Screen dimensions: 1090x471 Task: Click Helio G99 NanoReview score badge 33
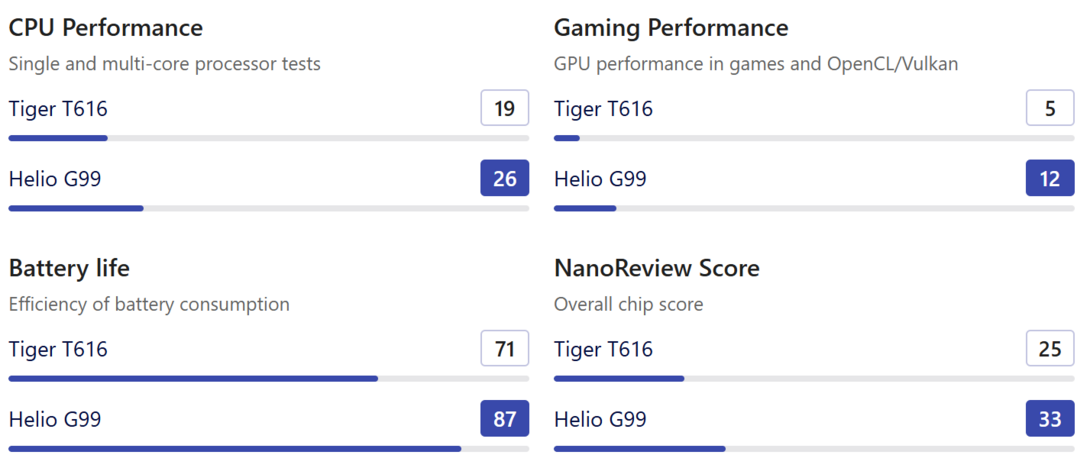[1050, 419]
